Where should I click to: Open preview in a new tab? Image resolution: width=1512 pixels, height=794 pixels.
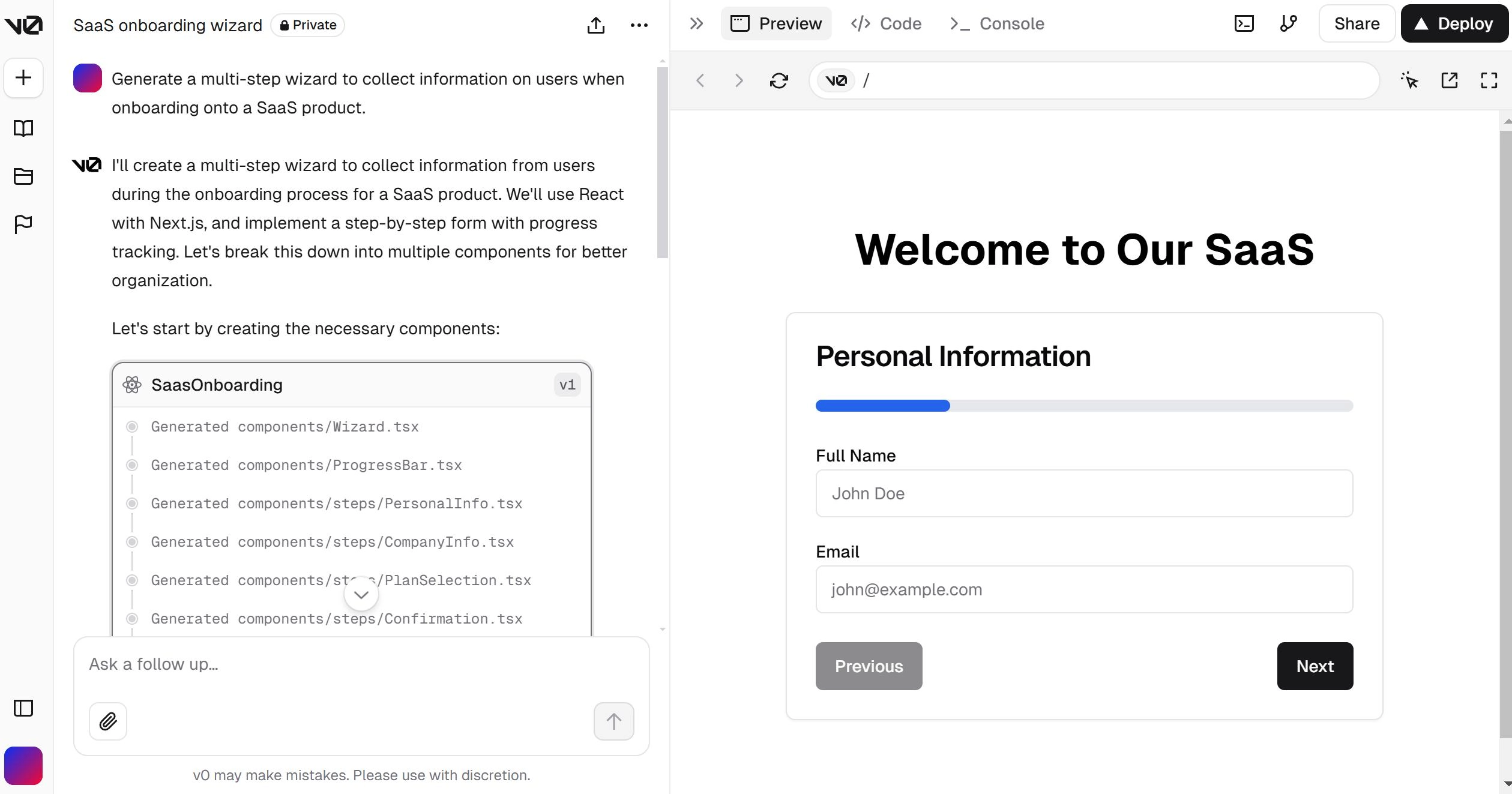pyautogui.click(x=1449, y=80)
